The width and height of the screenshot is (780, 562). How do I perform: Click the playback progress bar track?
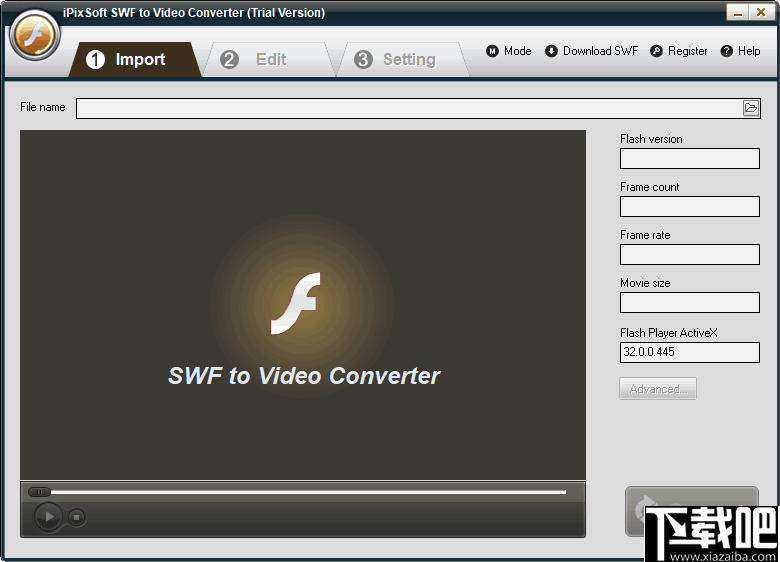coord(308,492)
